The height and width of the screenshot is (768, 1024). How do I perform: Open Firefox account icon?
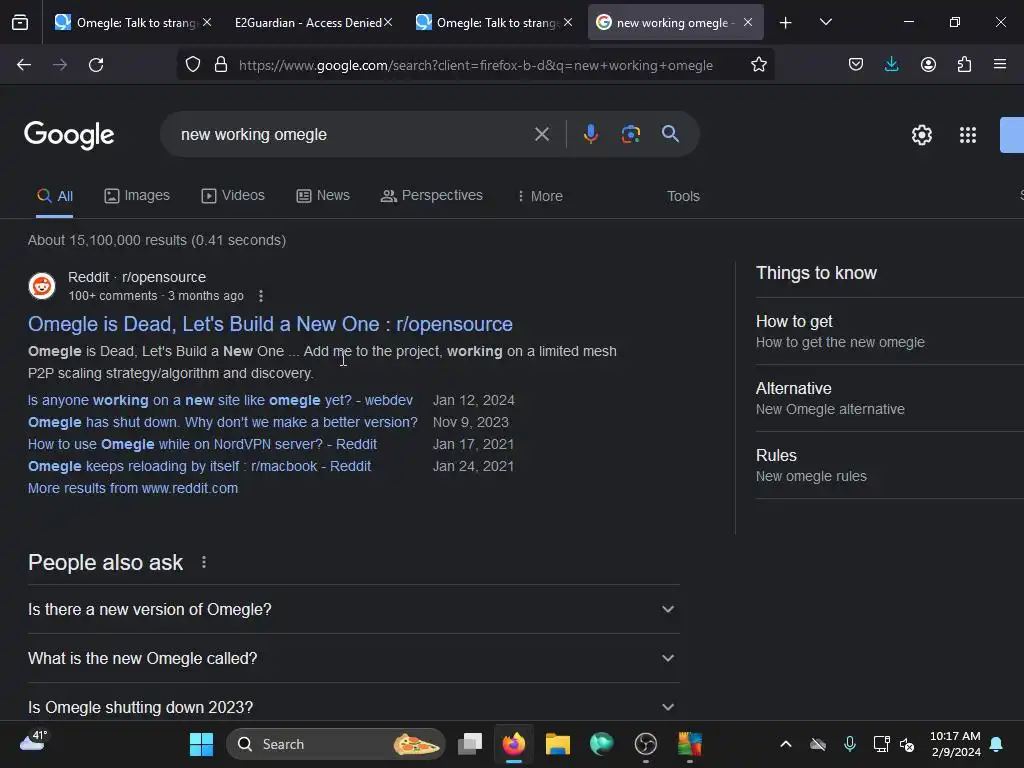click(x=928, y=65)
